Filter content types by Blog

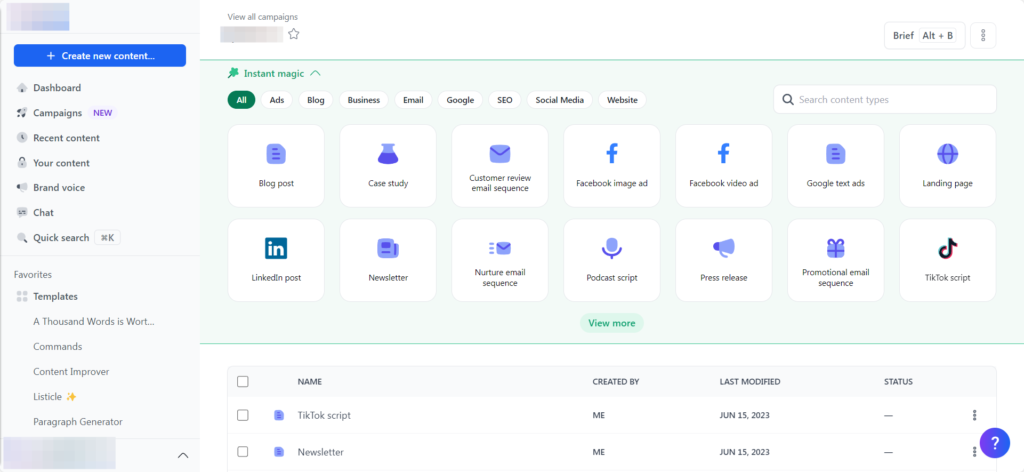(x=315, y=100)
